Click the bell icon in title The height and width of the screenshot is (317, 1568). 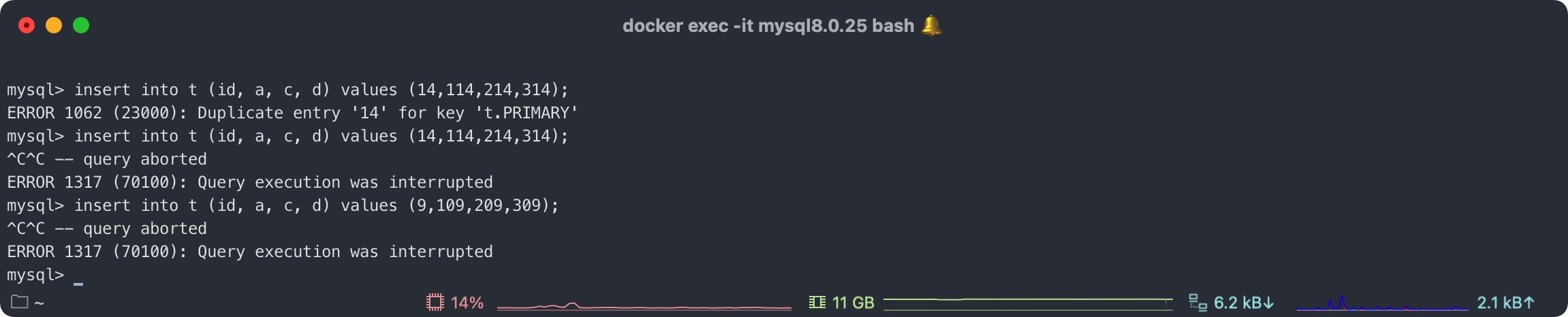coord(931,25)
